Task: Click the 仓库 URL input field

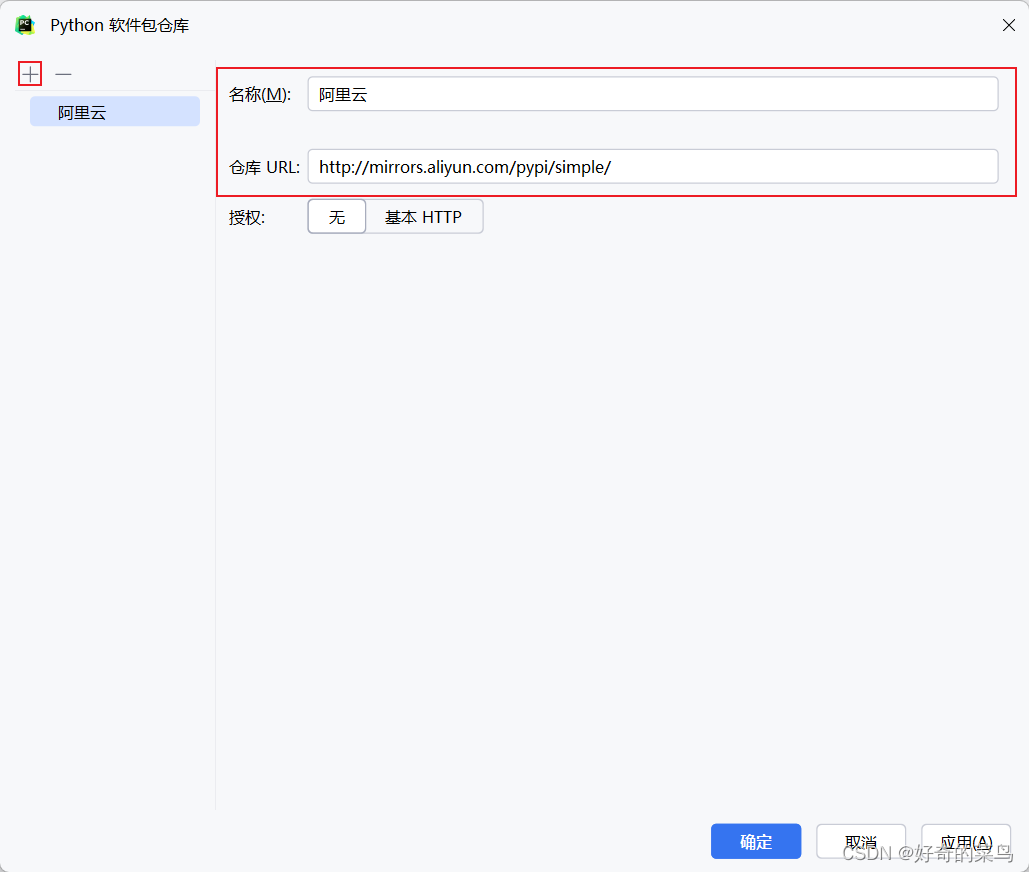Action: [653, 167]
